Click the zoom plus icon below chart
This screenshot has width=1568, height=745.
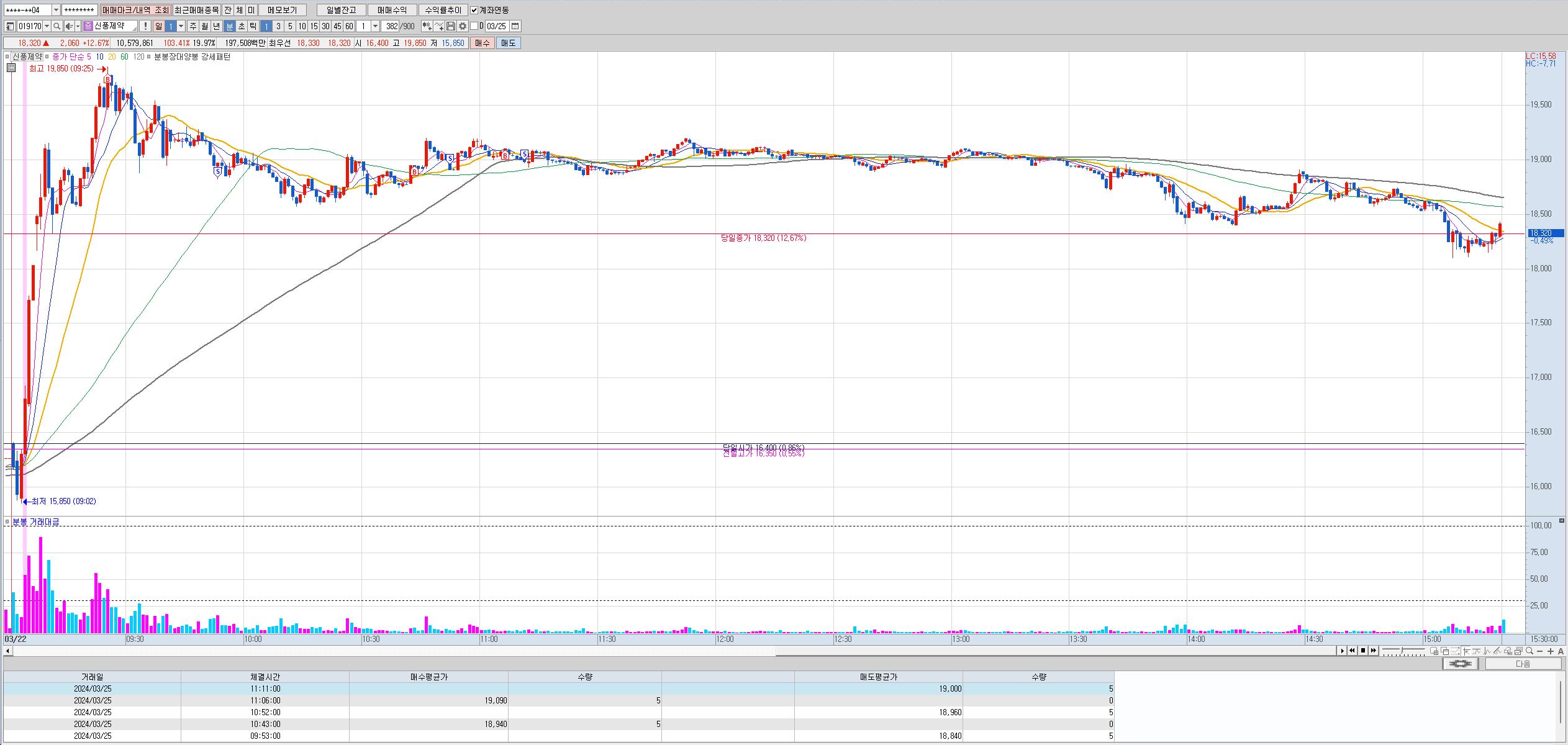coord(1551,651)
